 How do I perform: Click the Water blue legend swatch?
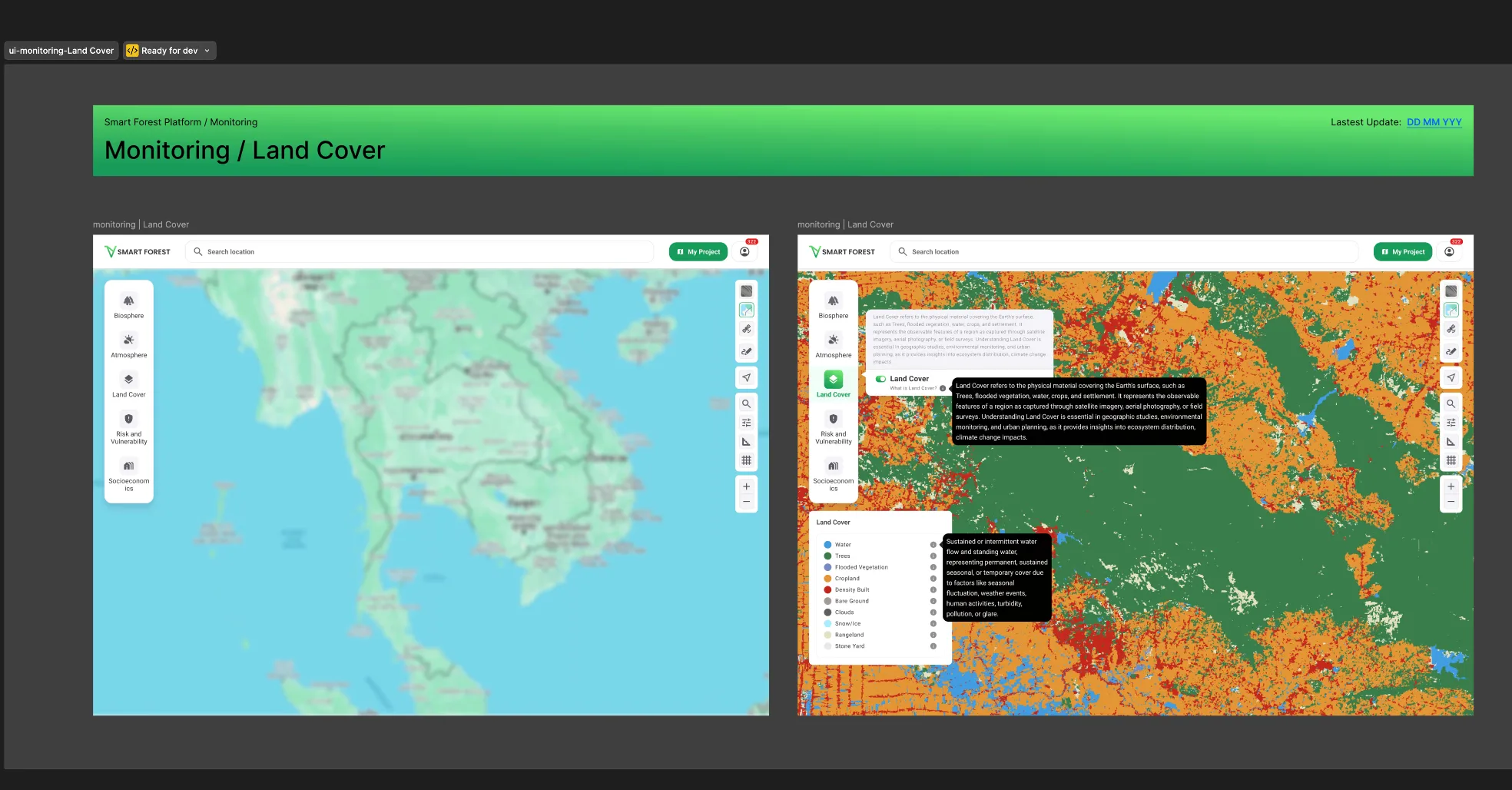[x=827, y=545]
